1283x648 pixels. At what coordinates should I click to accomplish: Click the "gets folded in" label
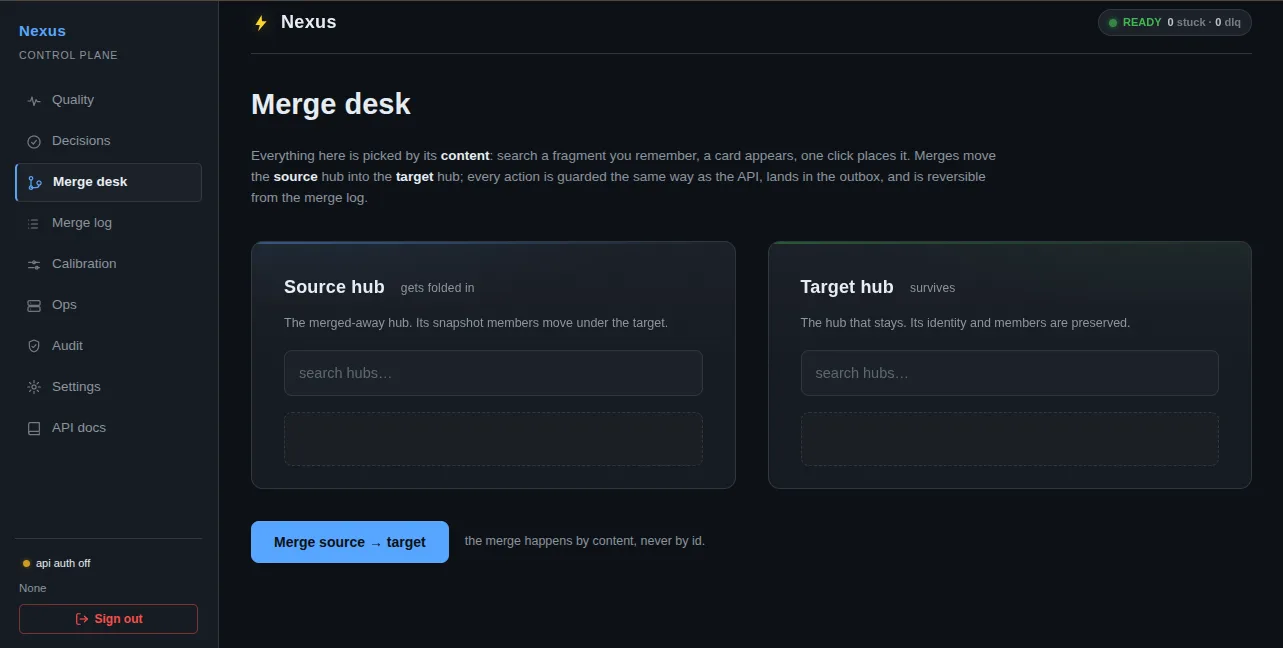438,288
